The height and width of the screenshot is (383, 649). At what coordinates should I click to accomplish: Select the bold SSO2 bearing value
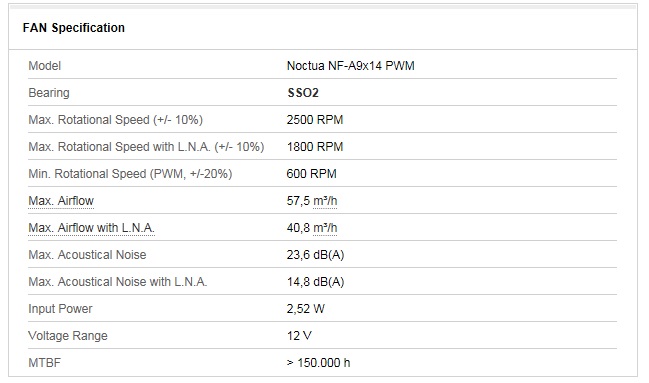303,93
